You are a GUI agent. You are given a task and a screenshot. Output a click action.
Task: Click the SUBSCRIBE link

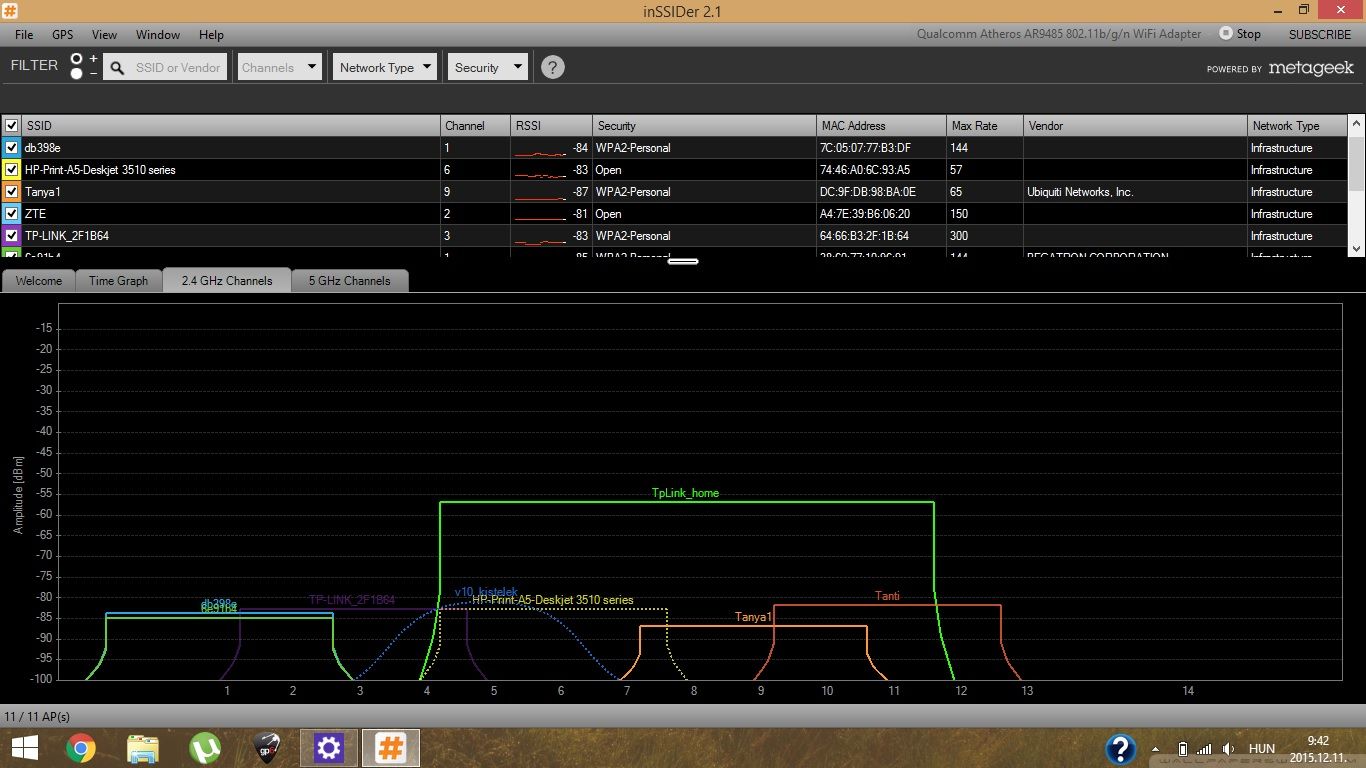(1319, 34)
